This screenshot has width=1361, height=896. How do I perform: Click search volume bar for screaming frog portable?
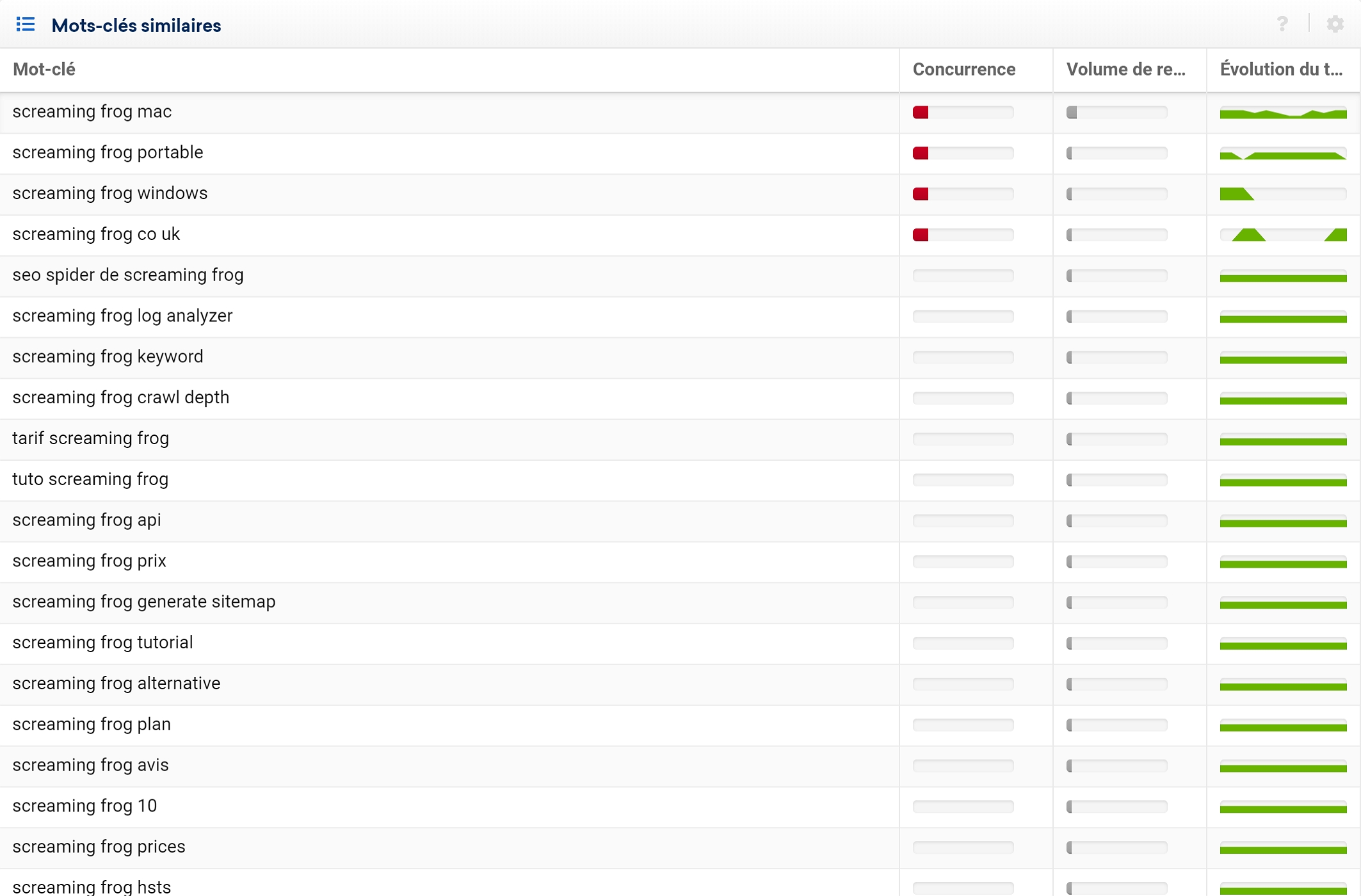[1117, 153]
